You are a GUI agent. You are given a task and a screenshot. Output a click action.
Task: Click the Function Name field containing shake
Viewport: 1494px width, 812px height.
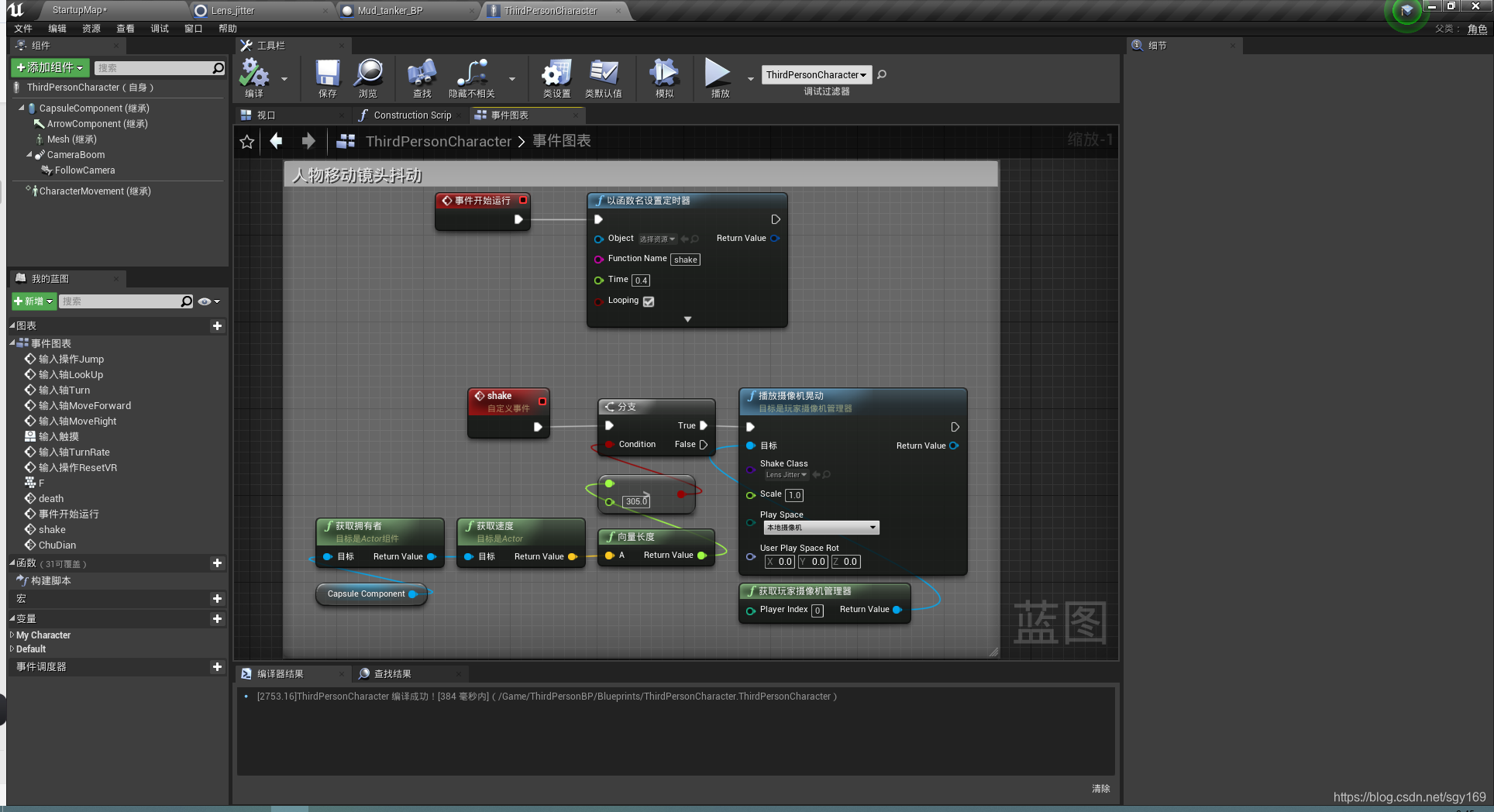coord(685,259)
